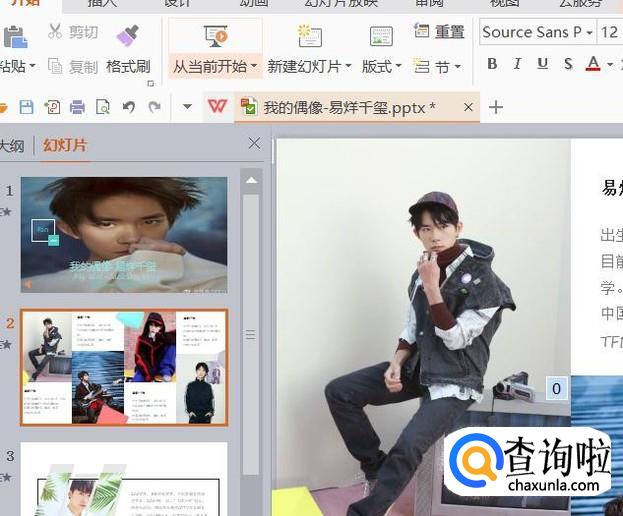Viewport: 623px width, 516px height.
Task: Toggle Underline text formatting
Action: point(542,64)
